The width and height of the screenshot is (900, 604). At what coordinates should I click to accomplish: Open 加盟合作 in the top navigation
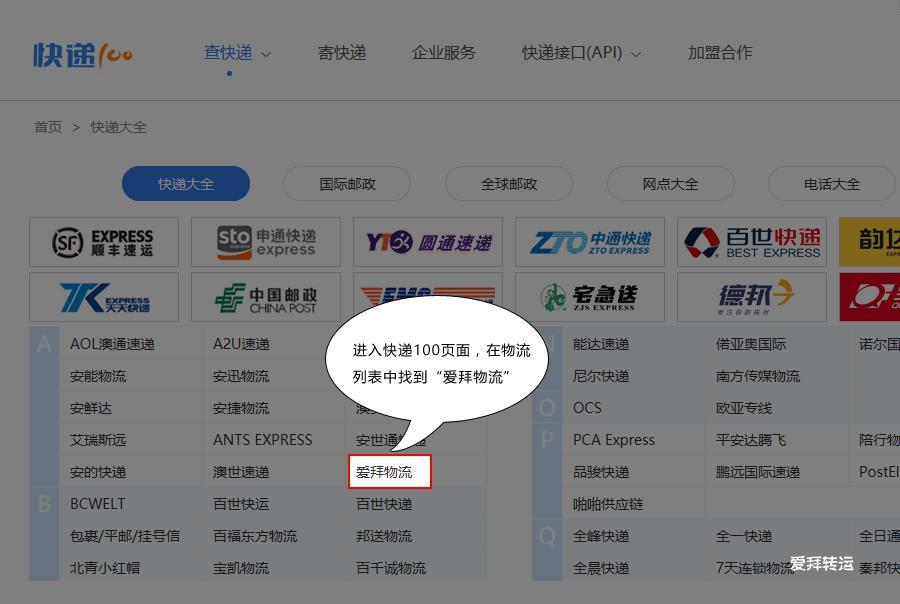[720, 53]
